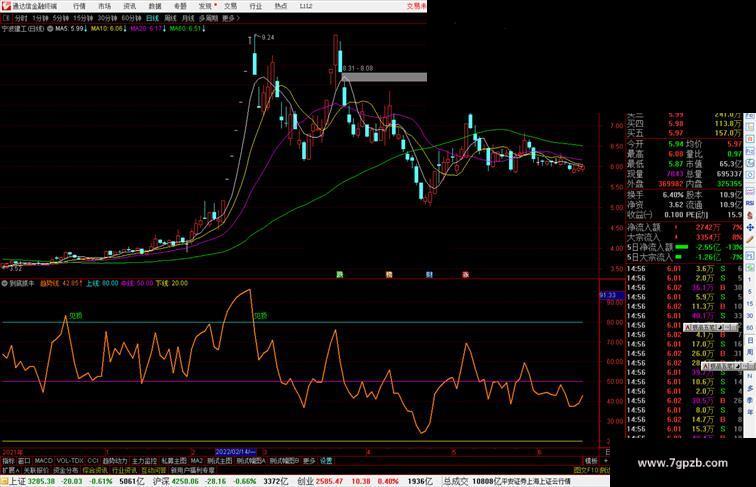Image resolution: width=756 pixels, height=487 pixels.
Task: Click the 60 period shortcut in right toolbar
Action: (750, 328)
